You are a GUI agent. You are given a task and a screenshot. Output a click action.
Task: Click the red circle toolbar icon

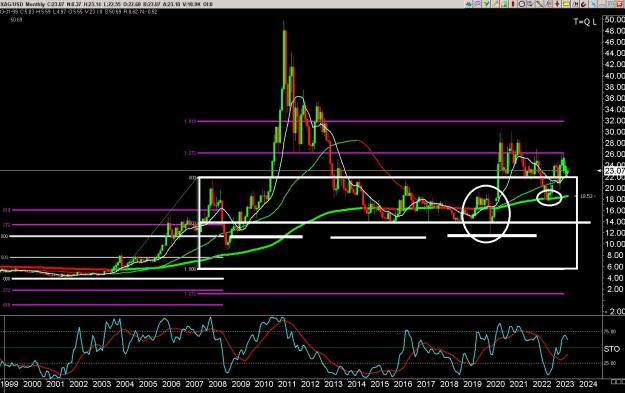point(522,4)
